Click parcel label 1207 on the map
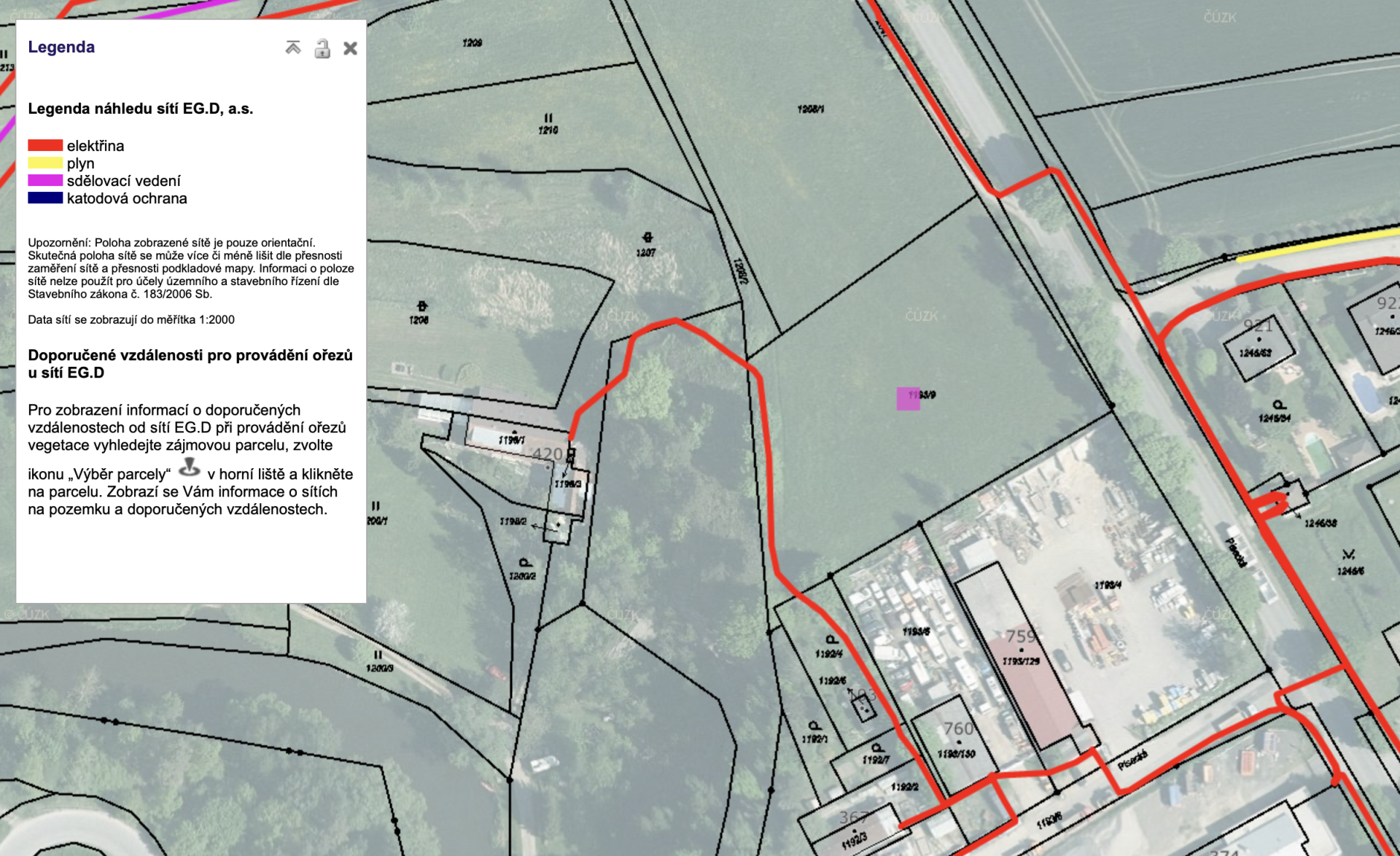1400x856 pixels. point(646,253)
